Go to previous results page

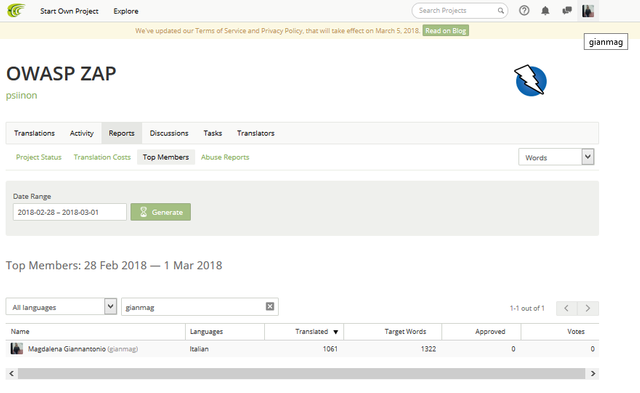[567, 308]
